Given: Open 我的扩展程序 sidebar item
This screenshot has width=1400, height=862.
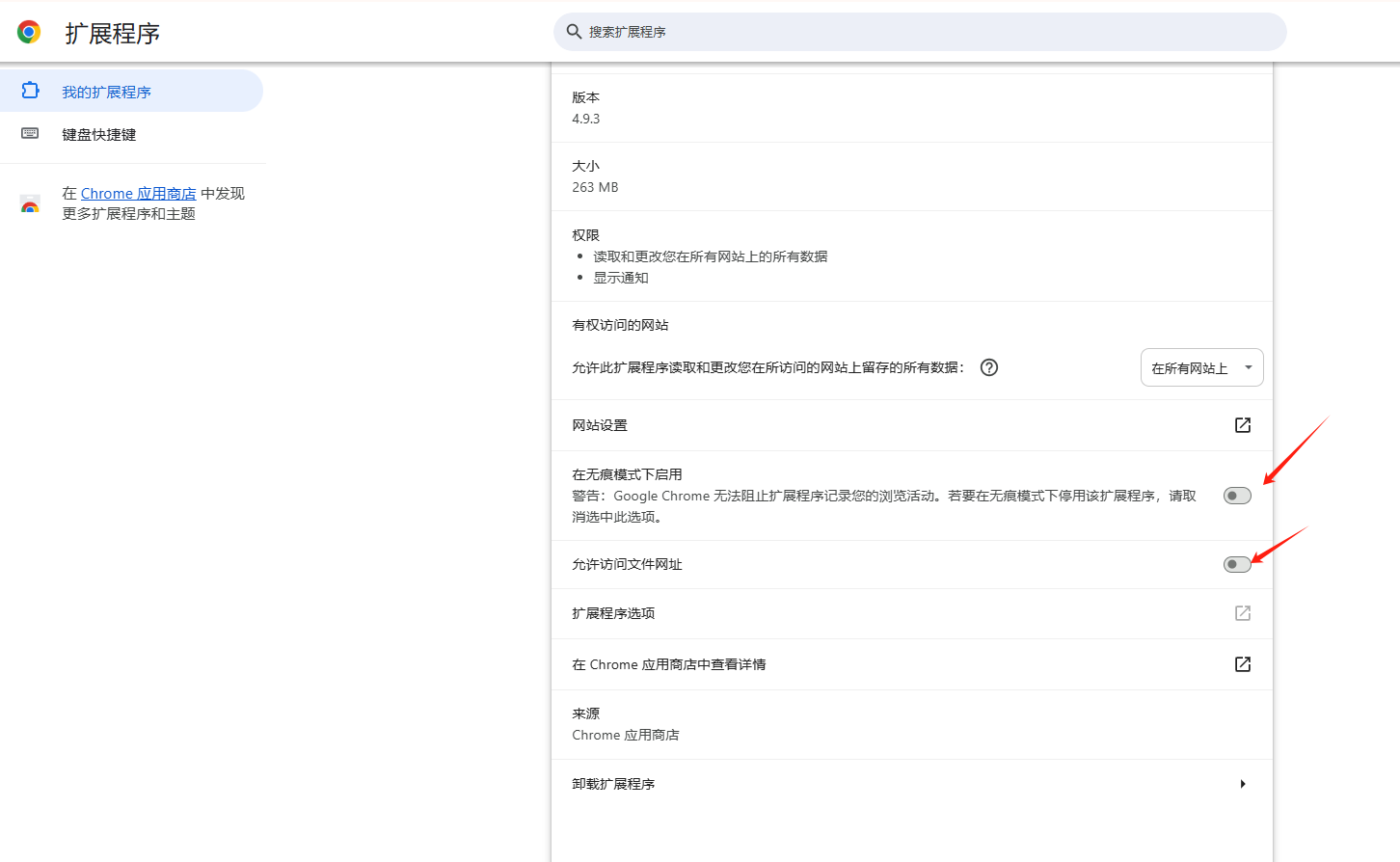Looking at the screenshot, I should point(131,92).
